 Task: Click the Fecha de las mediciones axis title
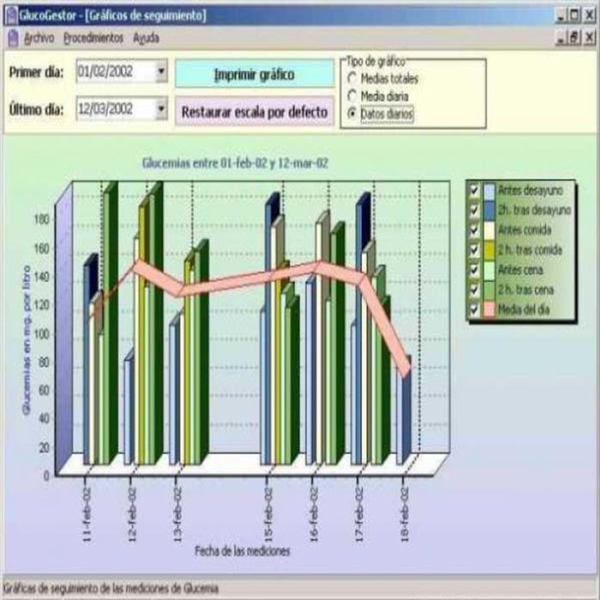click(242, 551)
